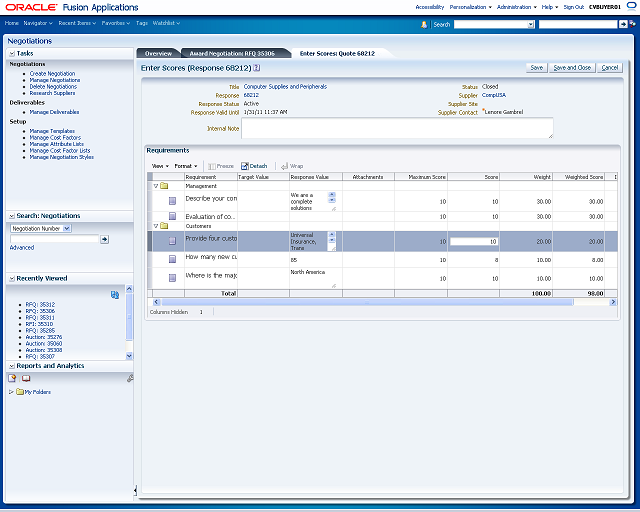Click the Advanced search link

pyautogui.click(x=22, y=247)
